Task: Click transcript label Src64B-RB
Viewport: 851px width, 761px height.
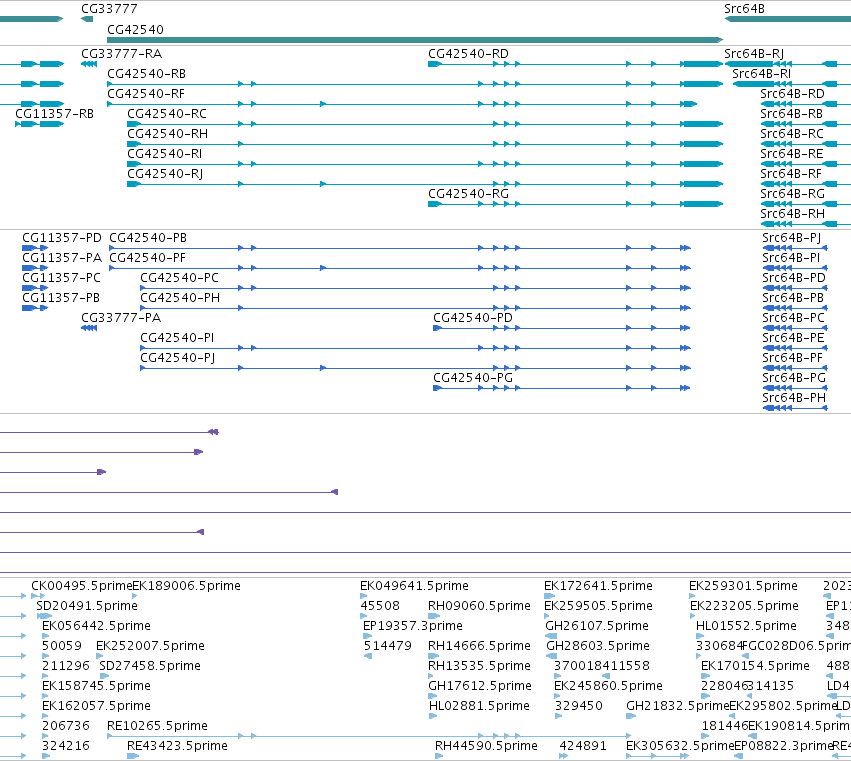Action: tap(791, 113)
